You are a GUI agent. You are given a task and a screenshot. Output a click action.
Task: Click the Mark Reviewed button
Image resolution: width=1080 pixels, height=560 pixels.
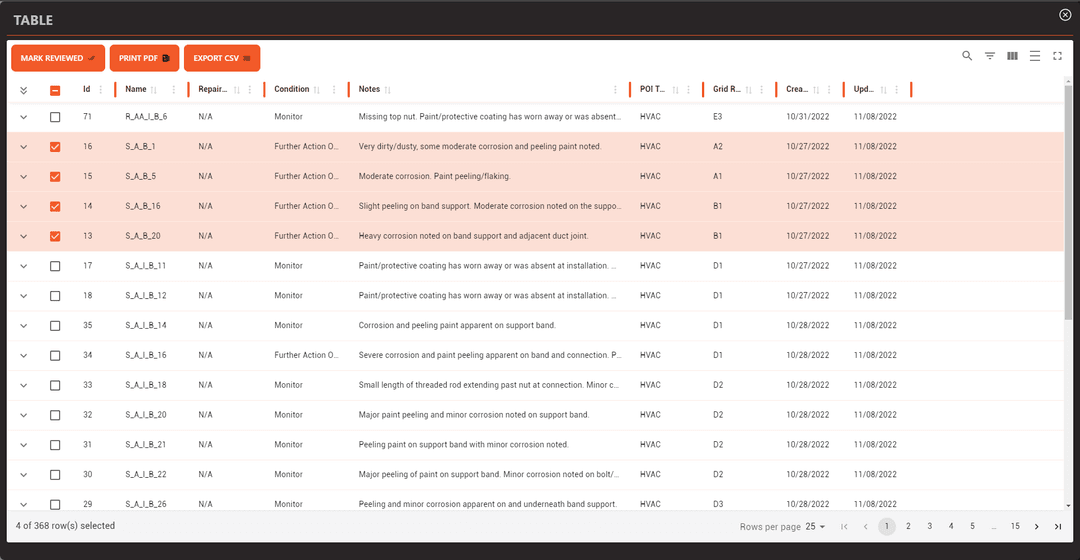(58, 58)
